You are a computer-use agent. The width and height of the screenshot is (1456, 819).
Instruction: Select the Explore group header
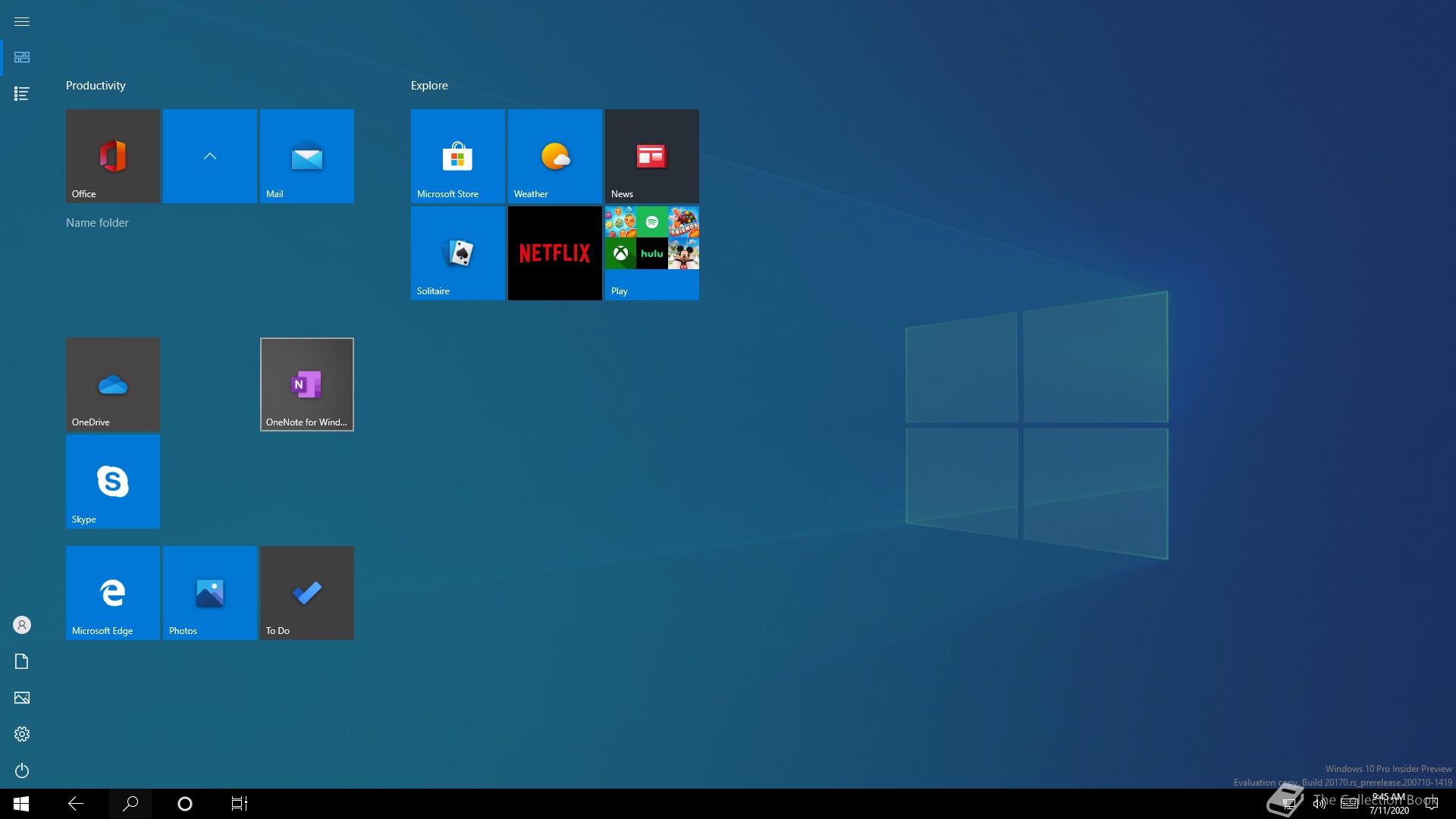coord(429,85)
